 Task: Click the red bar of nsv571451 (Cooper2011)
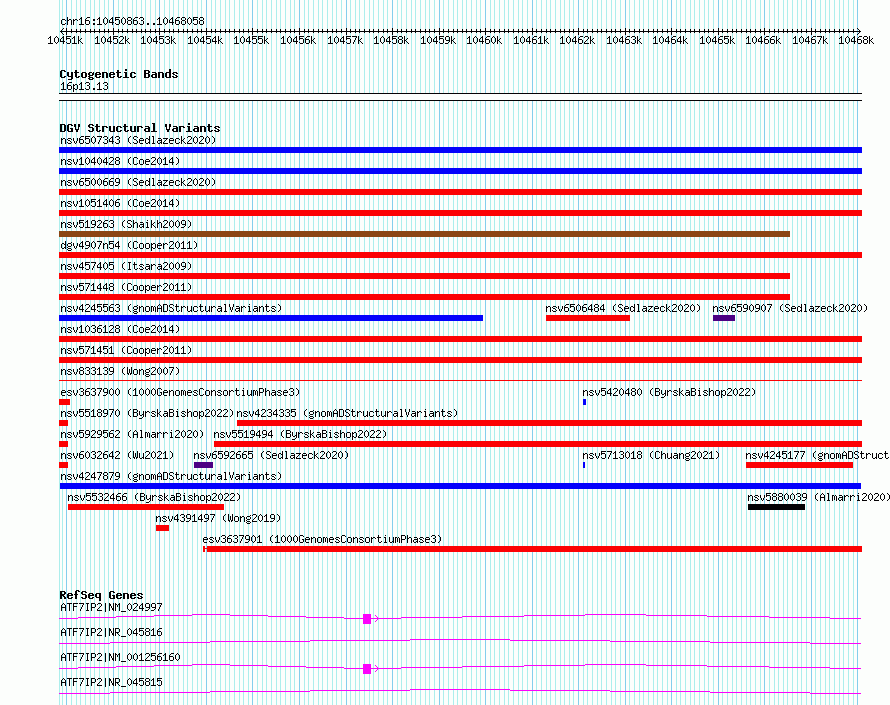(460, 360)
